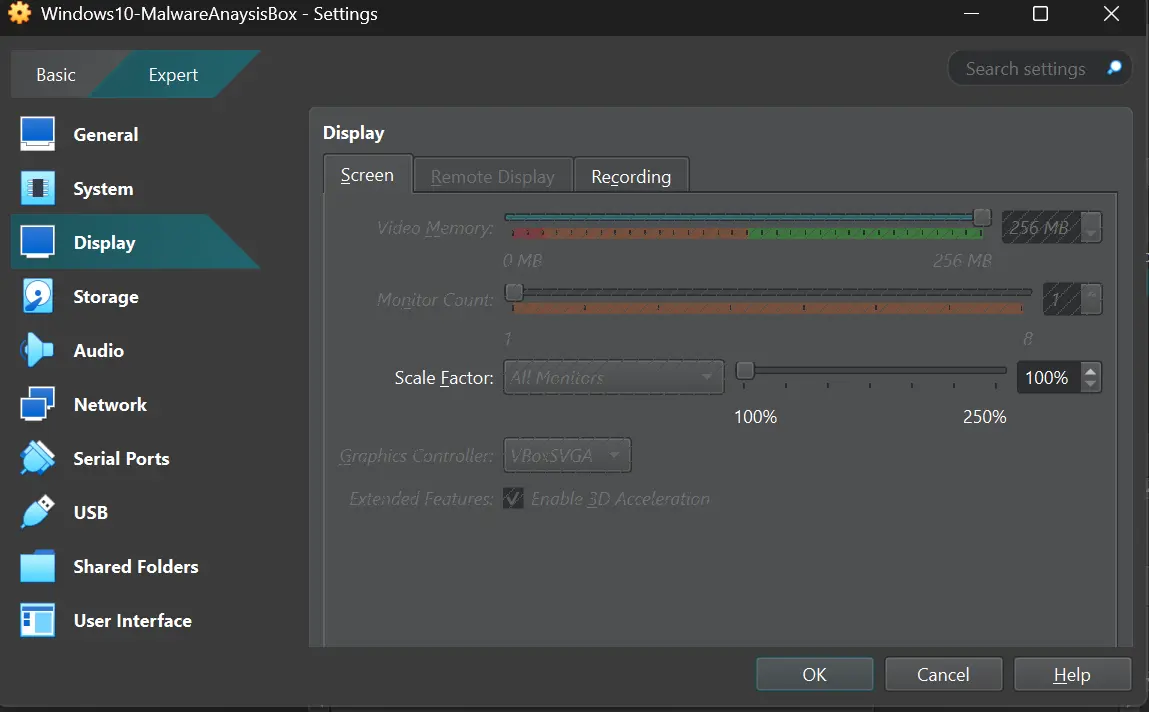Screen dimensions: 1149x712
Task: Open the Graphics Controller VBoxSVGA dropdown
Action: tap(567, 456)
